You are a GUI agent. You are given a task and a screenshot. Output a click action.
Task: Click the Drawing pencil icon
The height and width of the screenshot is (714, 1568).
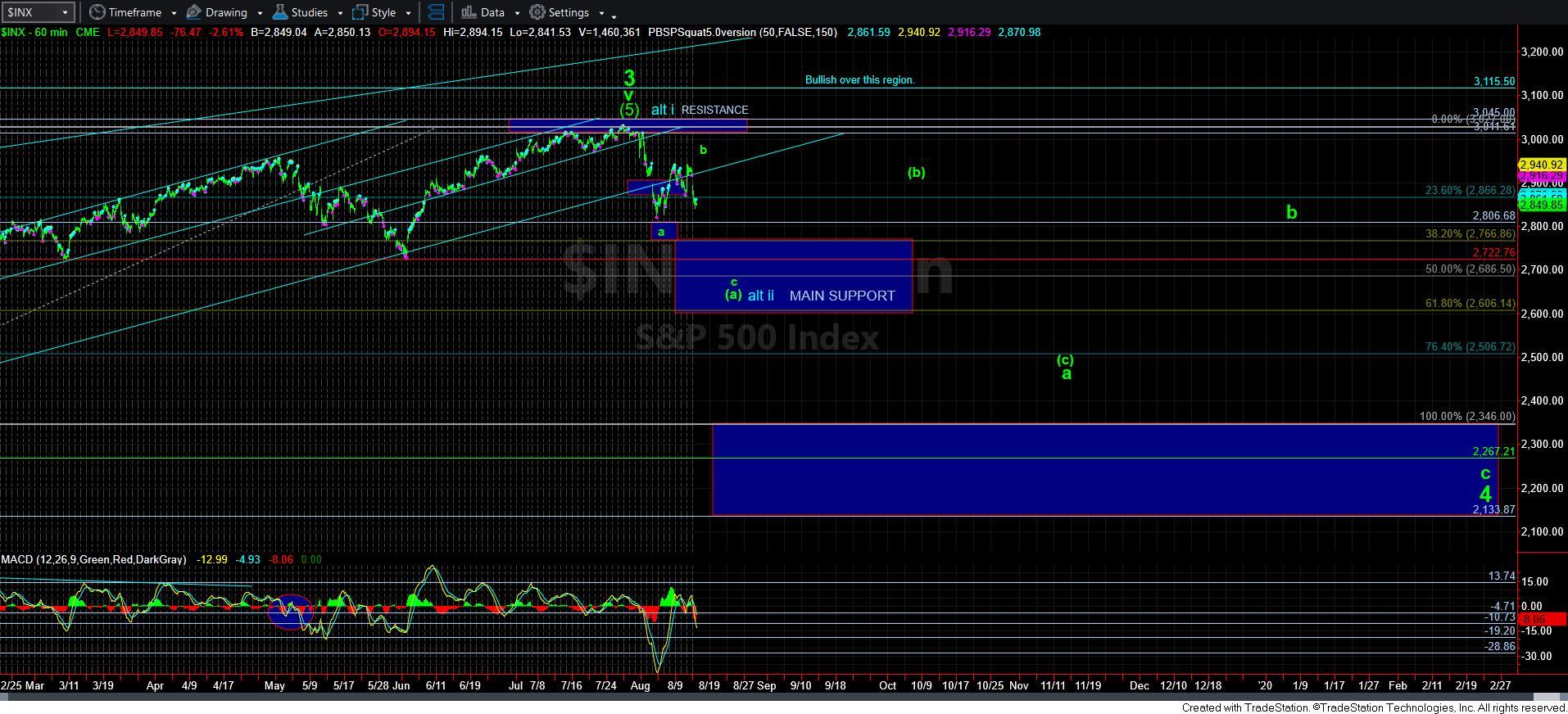tap(194, 12)
